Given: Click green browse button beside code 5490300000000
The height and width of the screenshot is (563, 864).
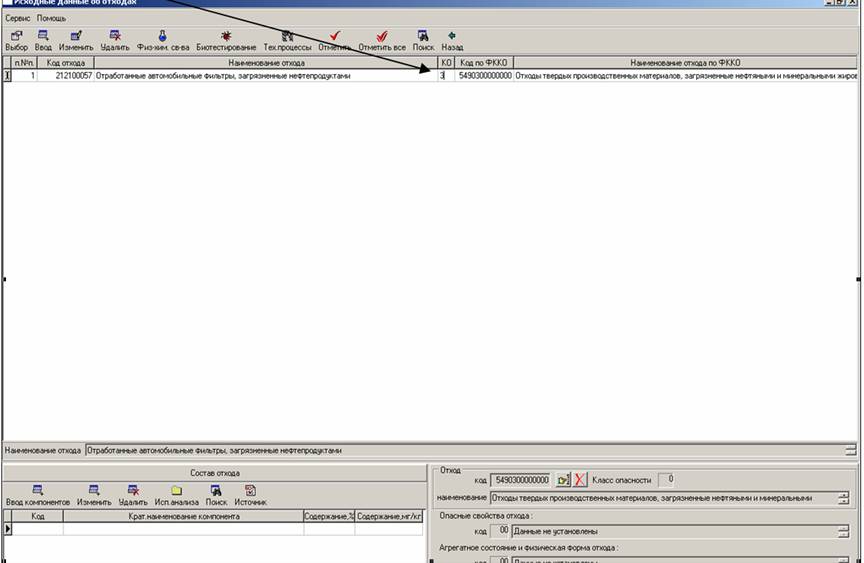Looking at the screenshot, I should pyautogui.click(x=563, y=480).
